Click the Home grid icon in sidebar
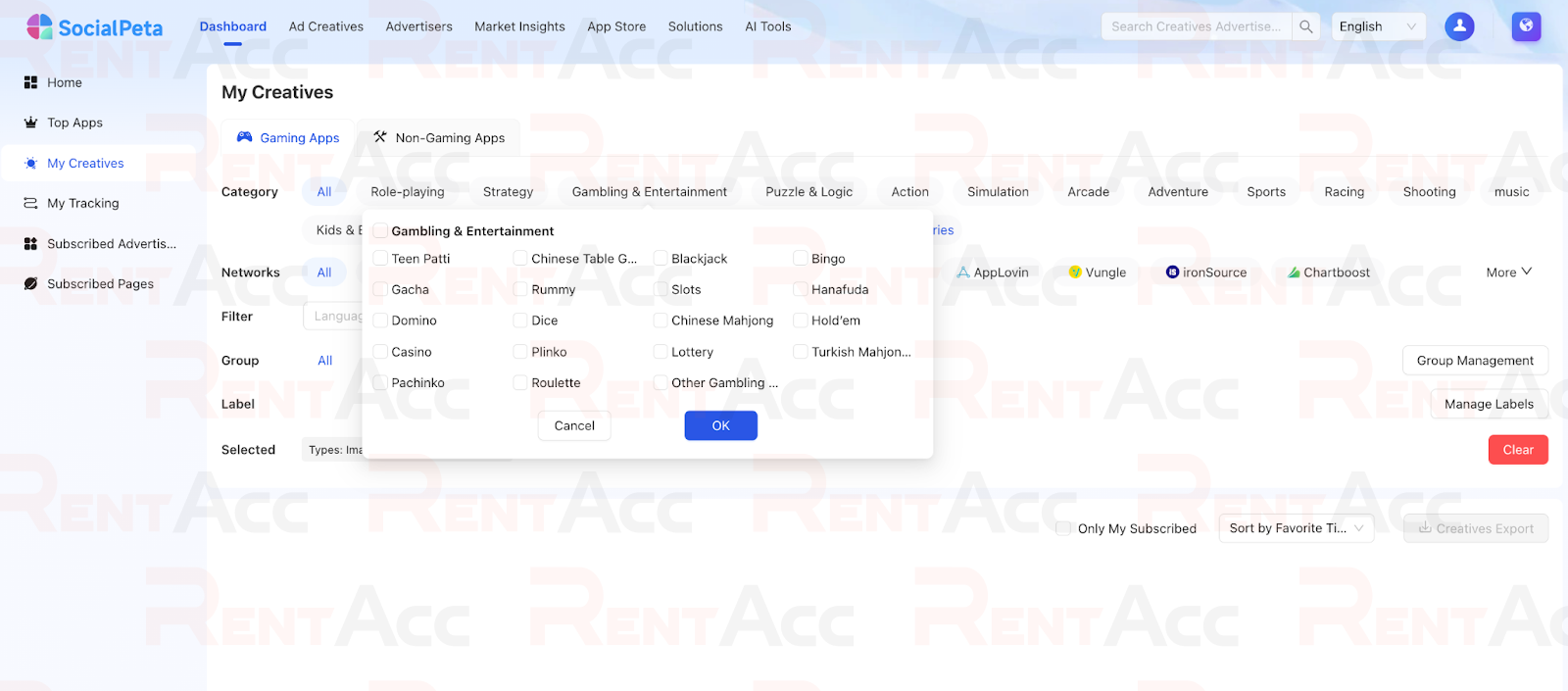 click(x=30, y=82)
